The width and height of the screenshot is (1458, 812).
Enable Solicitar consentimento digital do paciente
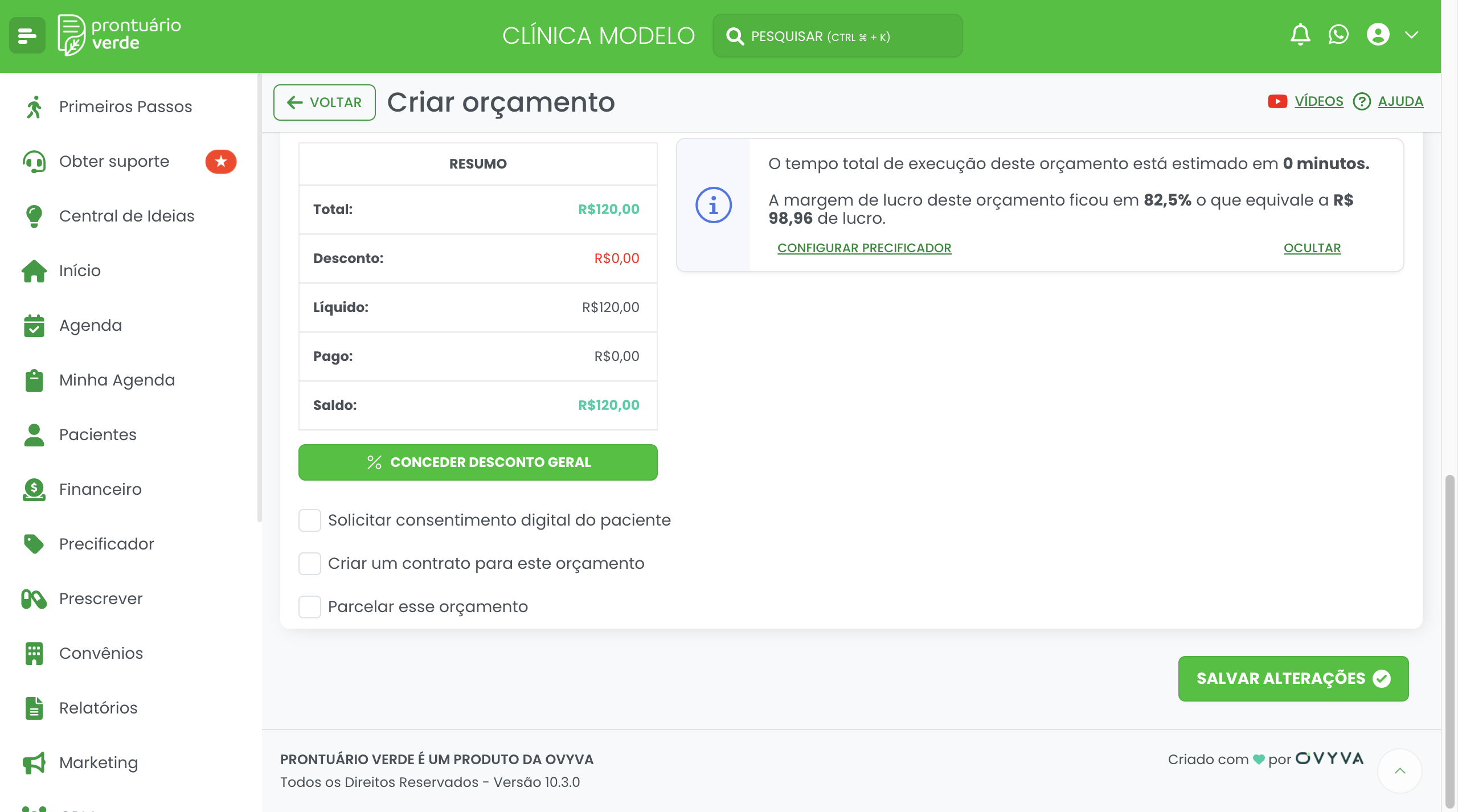tap(310, 520)
